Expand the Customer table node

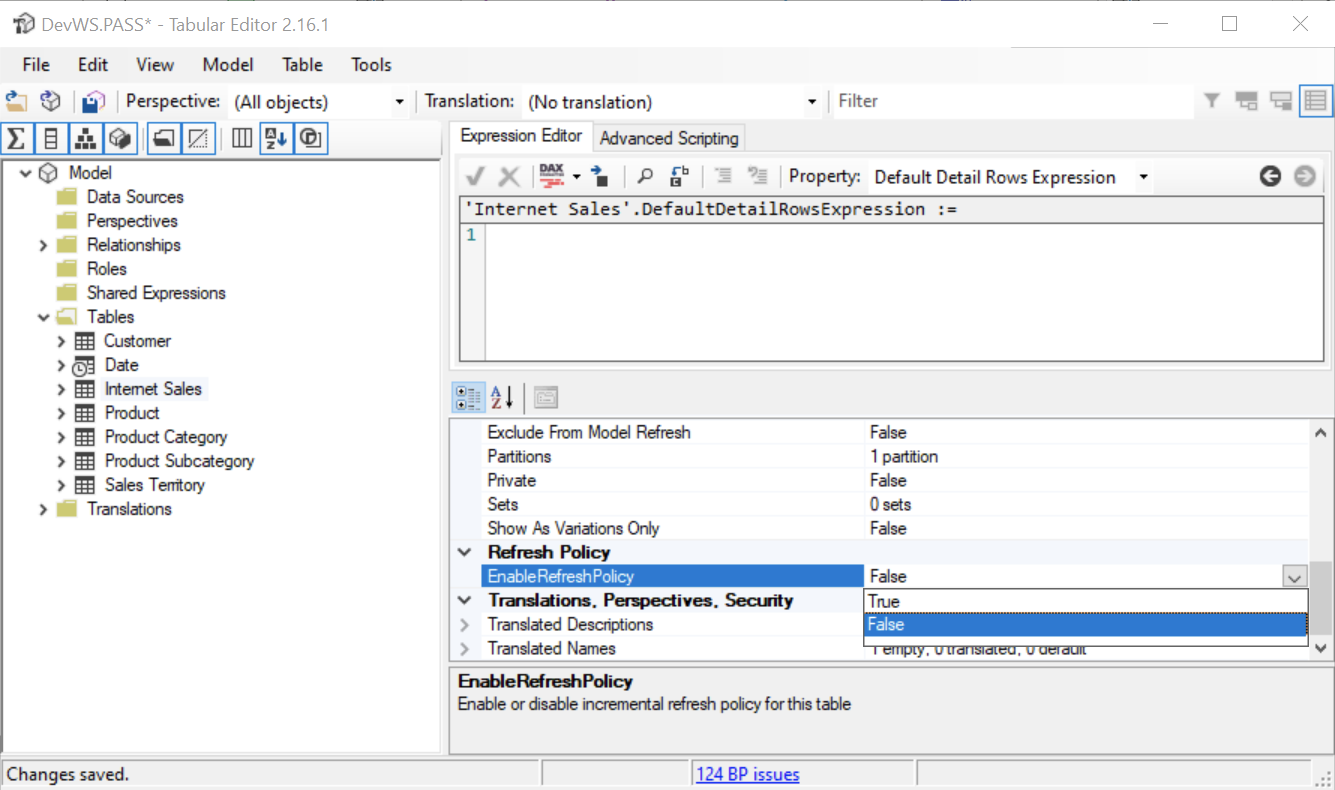point(62,341)
